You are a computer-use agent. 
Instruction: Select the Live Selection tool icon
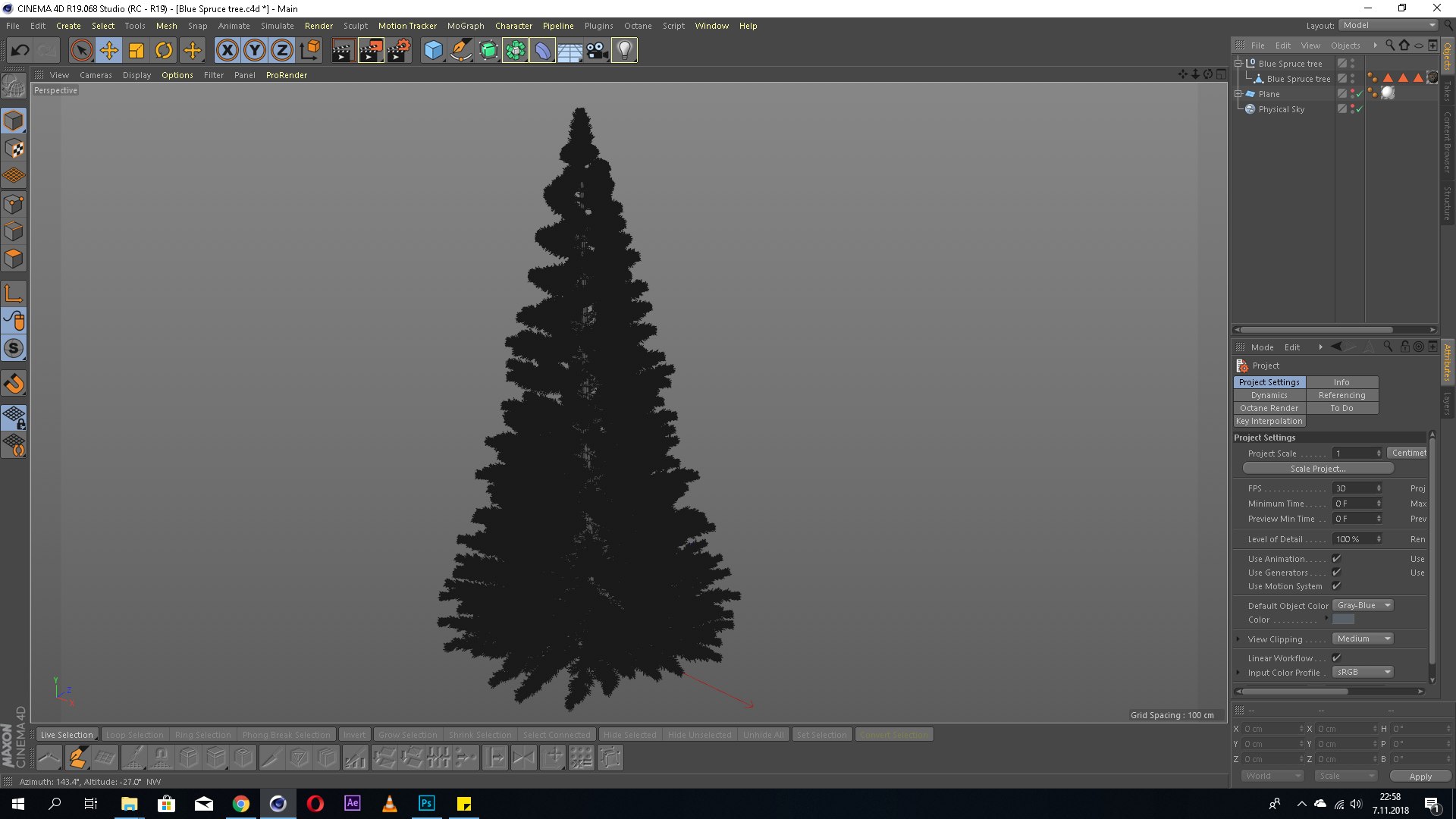point(81,51)
